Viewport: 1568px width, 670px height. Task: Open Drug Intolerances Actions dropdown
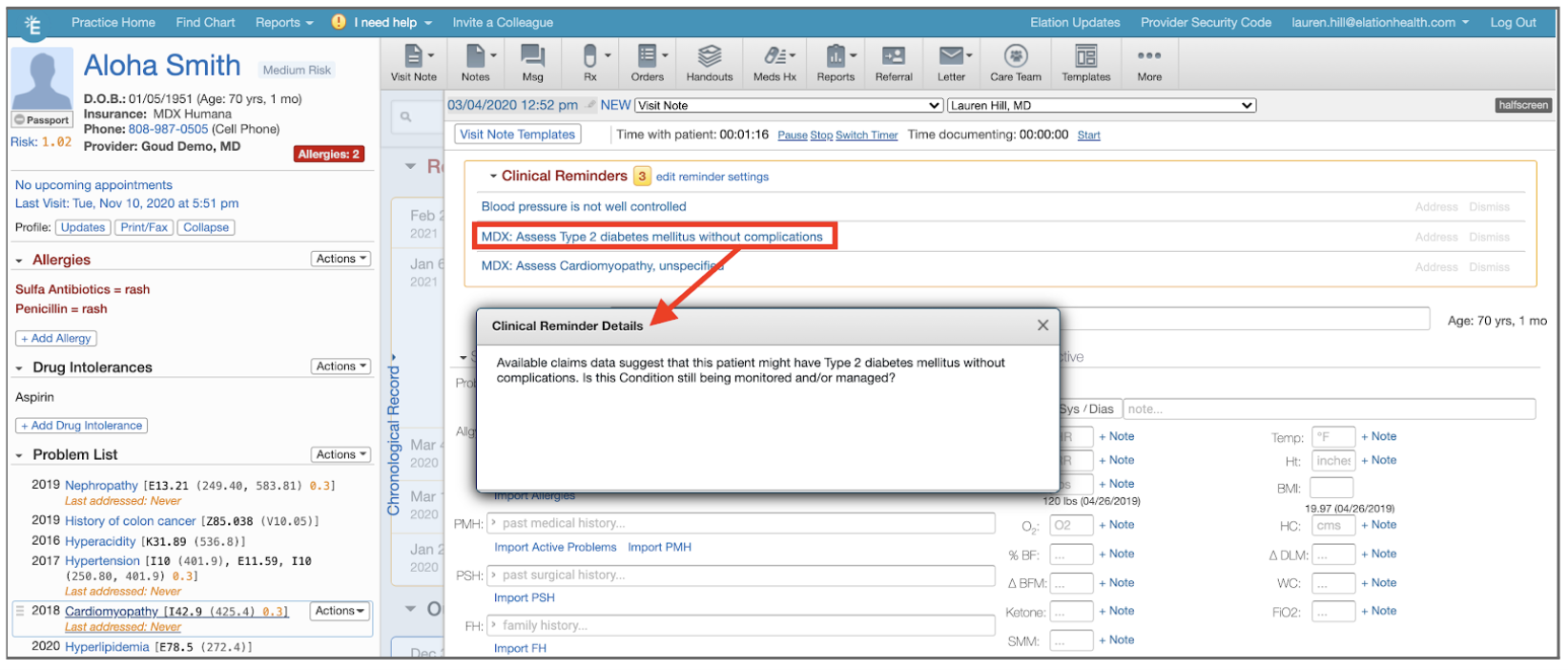[340, 366]
